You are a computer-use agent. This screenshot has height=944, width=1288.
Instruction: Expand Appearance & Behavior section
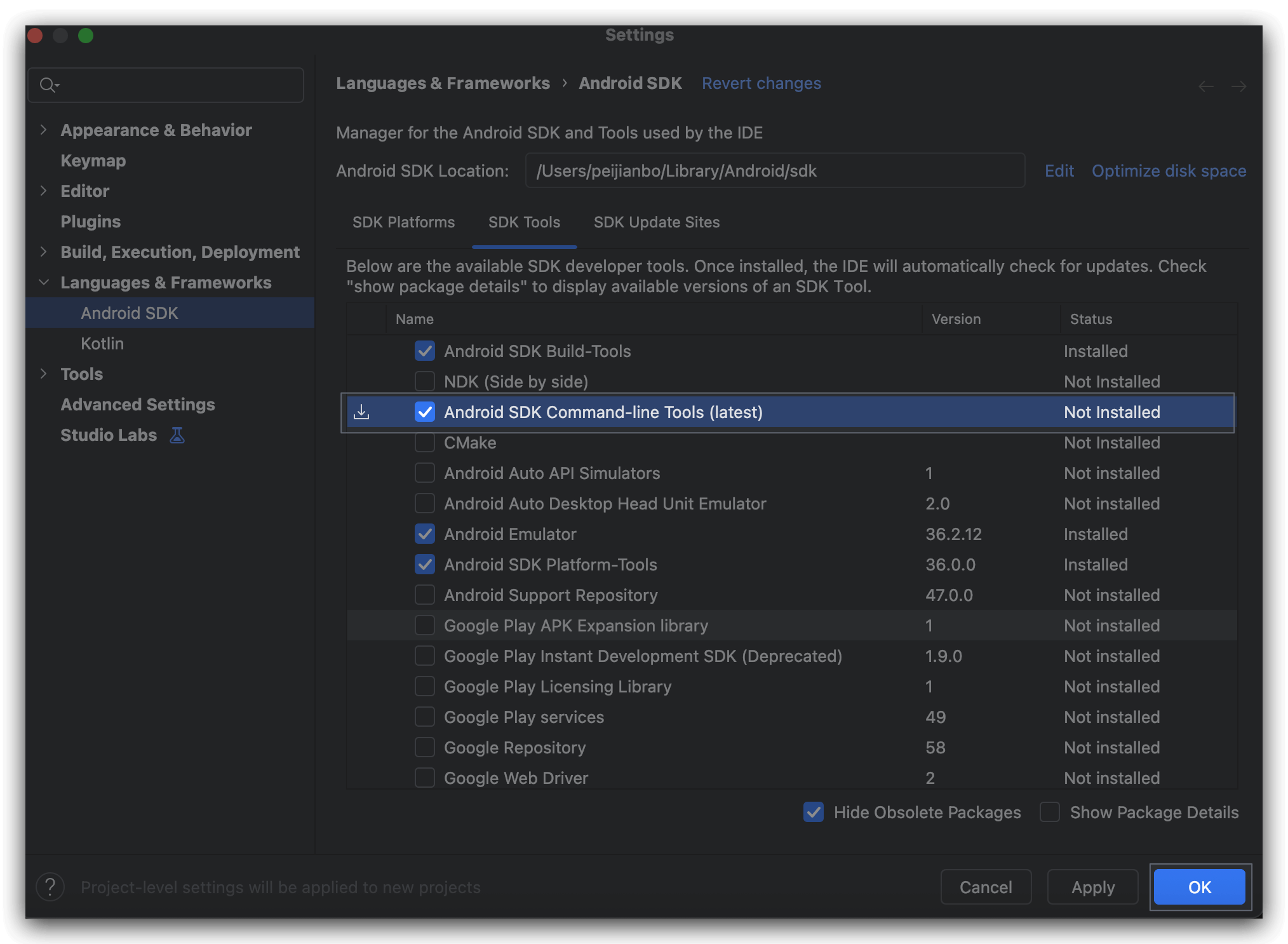click(x=43, y=130)
